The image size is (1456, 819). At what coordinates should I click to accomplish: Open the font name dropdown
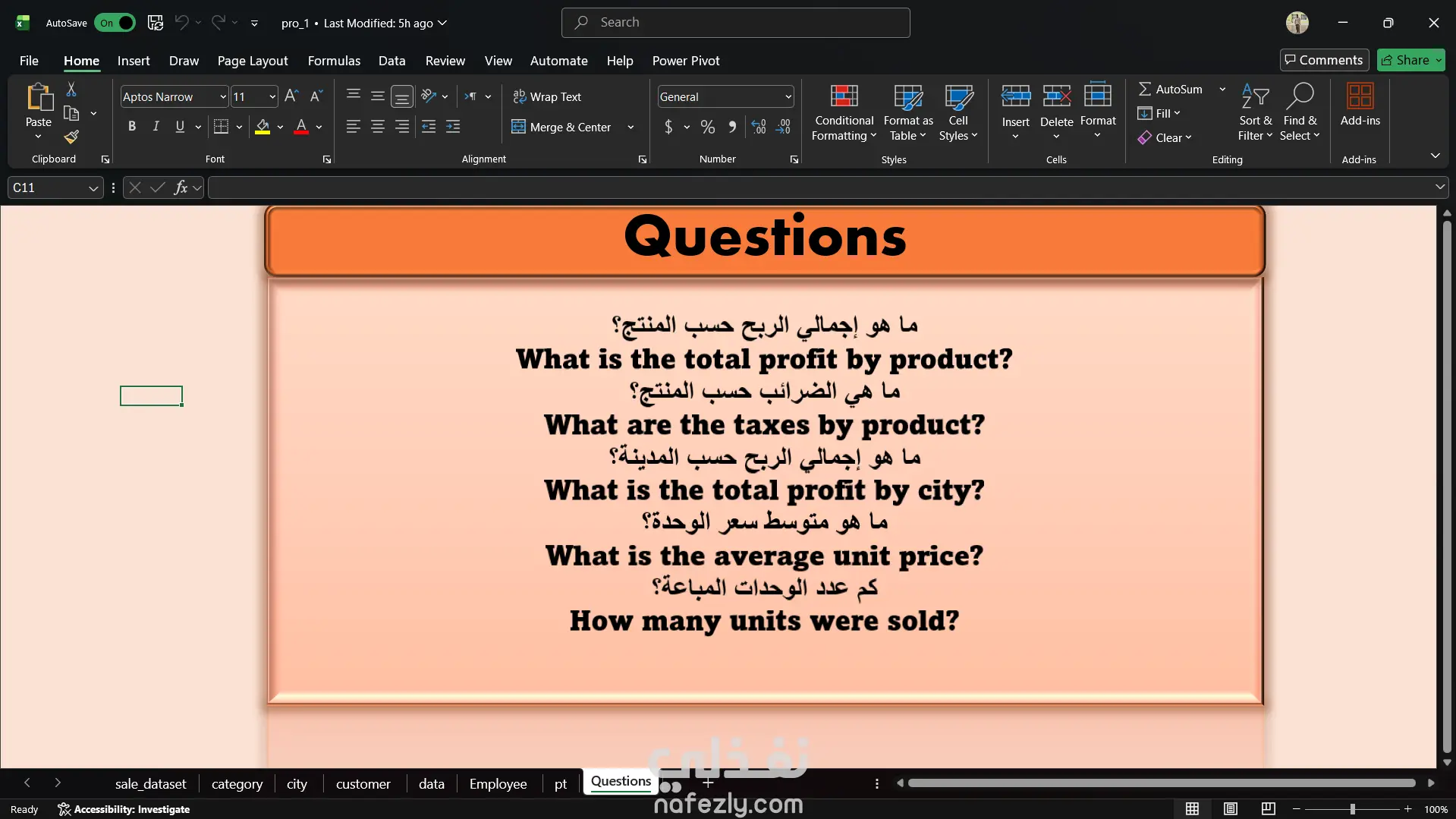[x=223, y=97]
